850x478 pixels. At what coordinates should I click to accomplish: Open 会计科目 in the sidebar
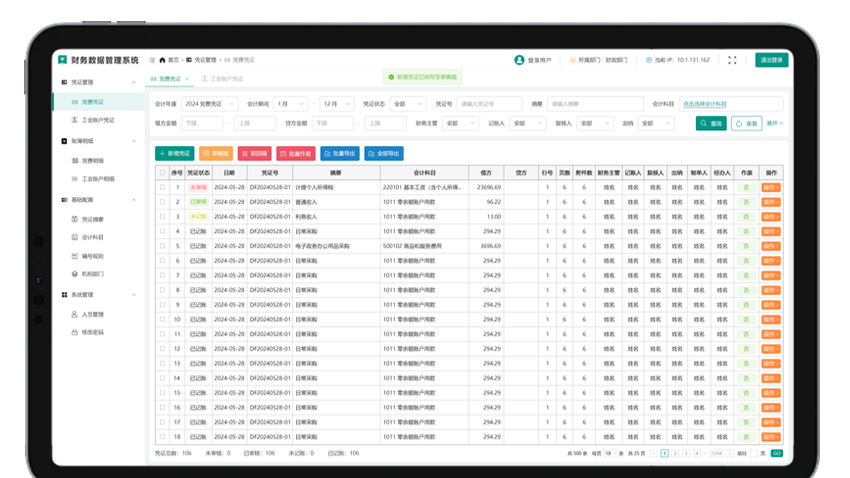click(x=92, y=237)
